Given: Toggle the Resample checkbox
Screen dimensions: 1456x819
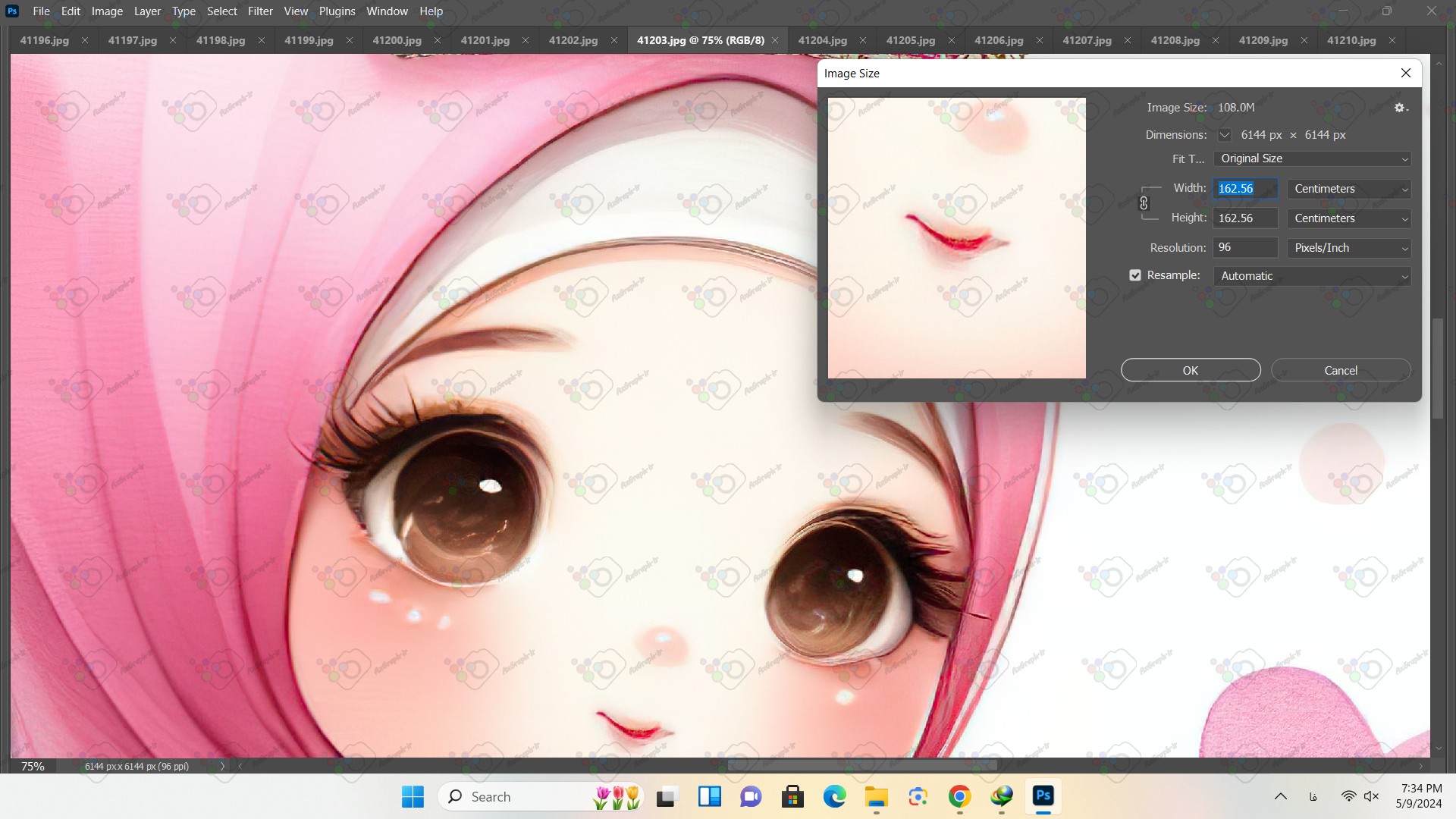Looking at the screenshot, I should click(x=1134, y=275).
